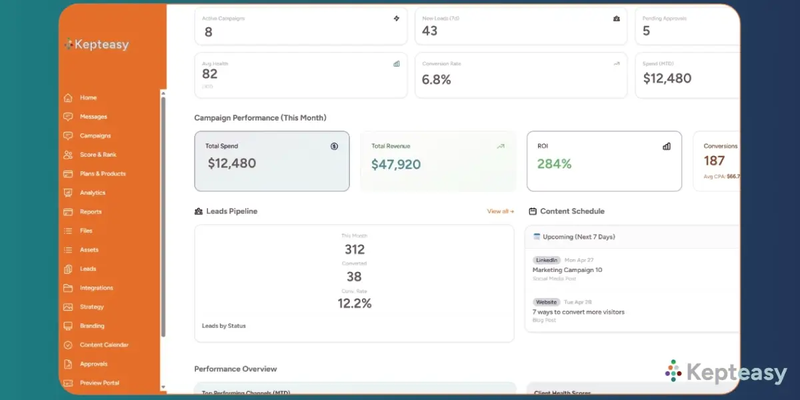The height and width of the screenshot is (400, 800).
Task: Open the Active Campaigns stat card
Action: (x=301, y=26)
